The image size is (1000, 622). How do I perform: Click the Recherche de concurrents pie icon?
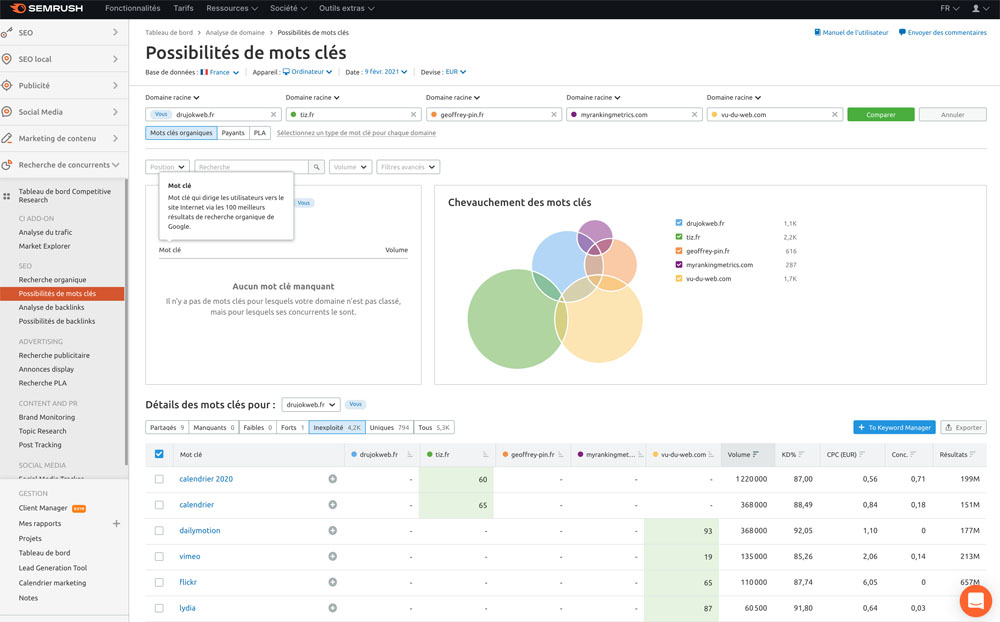click(x=6, y=165)
